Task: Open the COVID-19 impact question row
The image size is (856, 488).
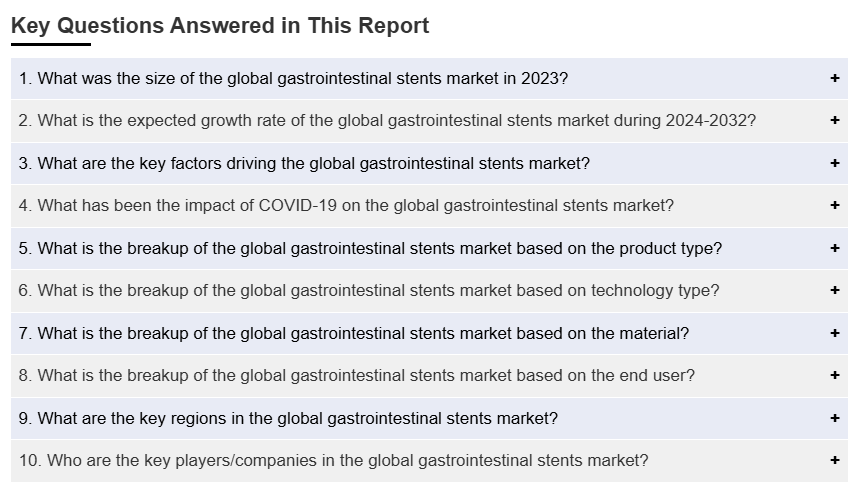Action: (x=429, y=206)
